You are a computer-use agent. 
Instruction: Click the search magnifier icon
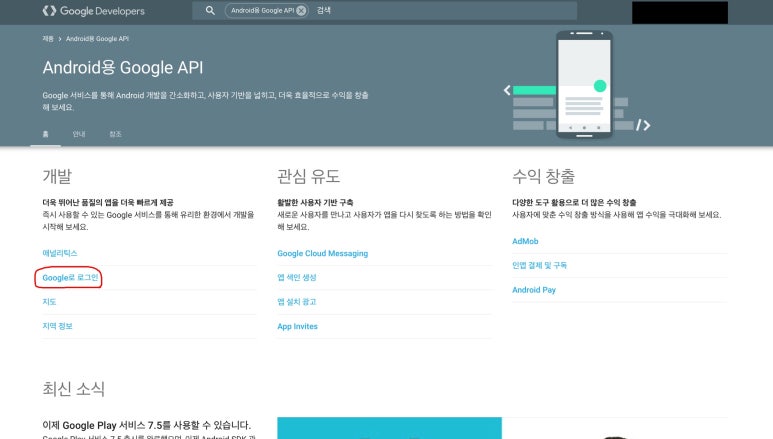coord(210,10)
